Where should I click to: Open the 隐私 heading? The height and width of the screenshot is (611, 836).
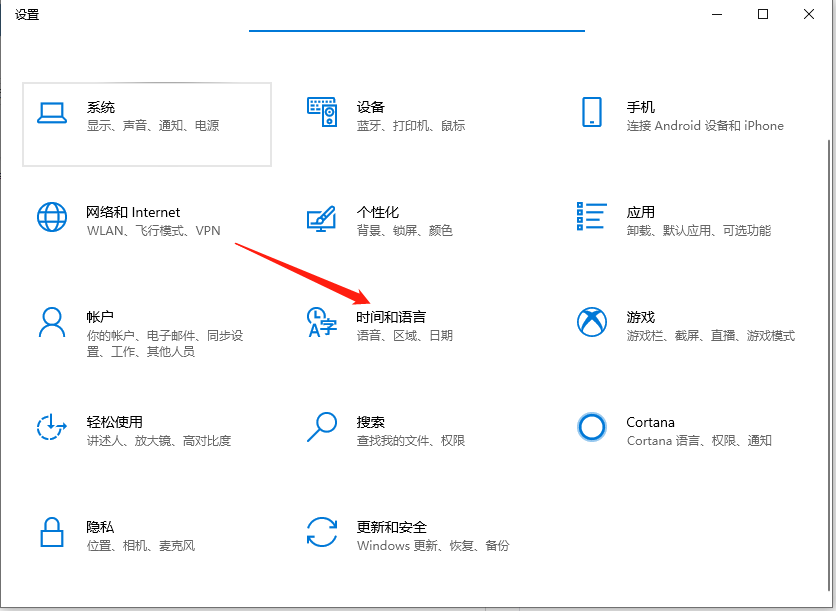pos(100,527)
